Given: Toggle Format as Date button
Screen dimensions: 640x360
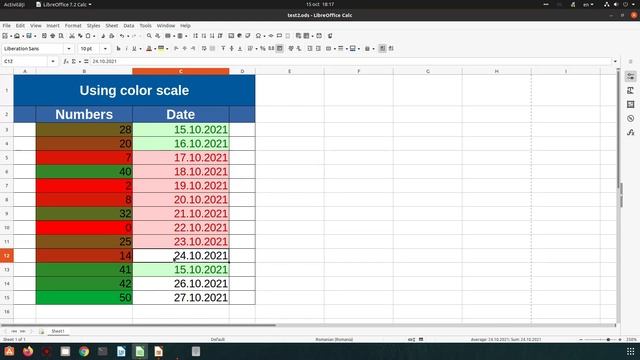Looking at the screenshot, I should coord(280,49).
